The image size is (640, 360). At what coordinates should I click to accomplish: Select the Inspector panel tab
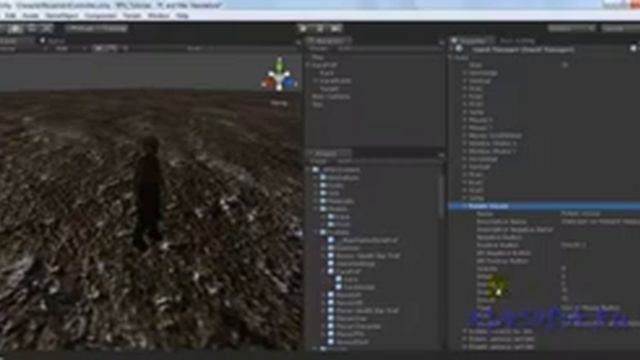pyautogui.click(x=472, y=41)
